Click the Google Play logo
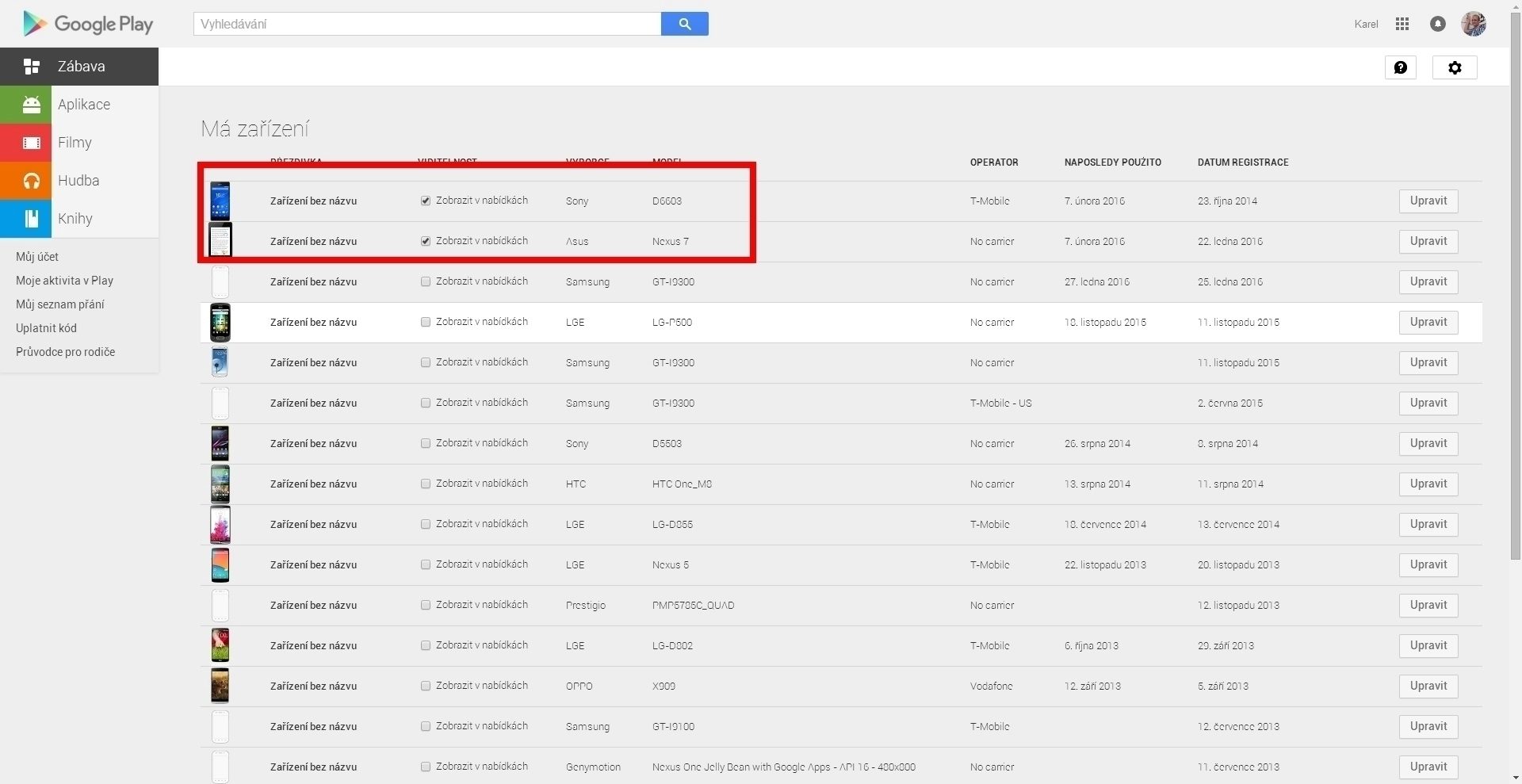Image resolution: width=1522 pixels, height=784 pixels. (88, 24)
